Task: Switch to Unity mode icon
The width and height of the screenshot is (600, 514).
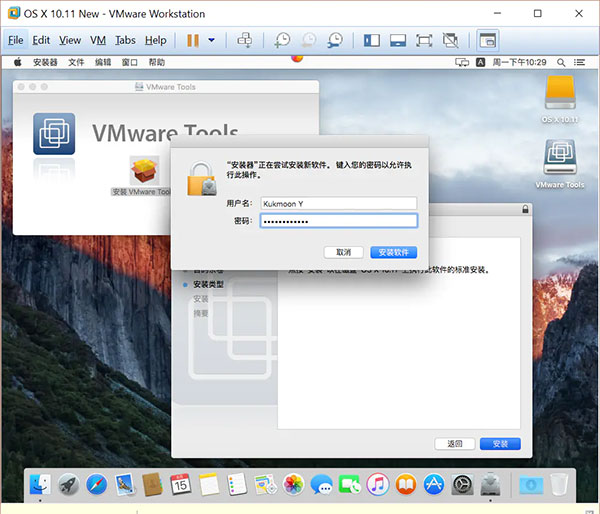Action: (x=450, y=40)
